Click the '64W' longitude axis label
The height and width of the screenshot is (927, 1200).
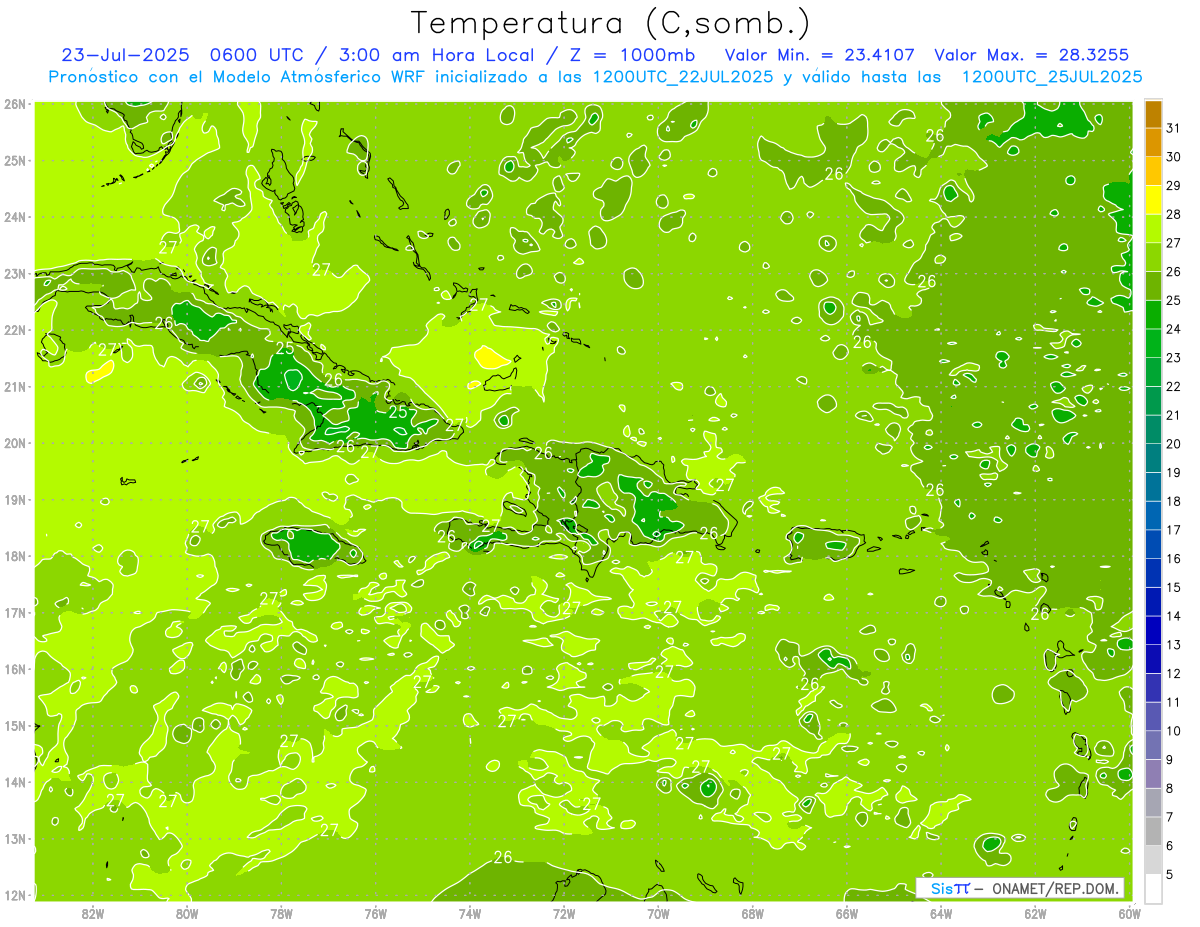941,913
